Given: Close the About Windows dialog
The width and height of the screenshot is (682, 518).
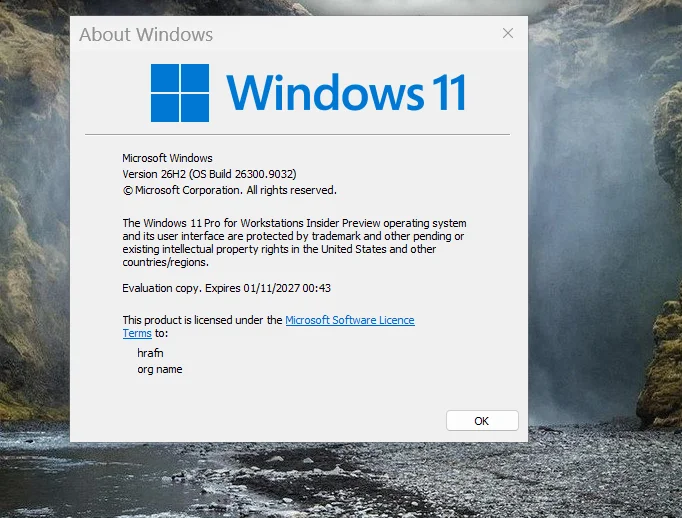Looking at the screenshot, I should click(x=508, y=33).
